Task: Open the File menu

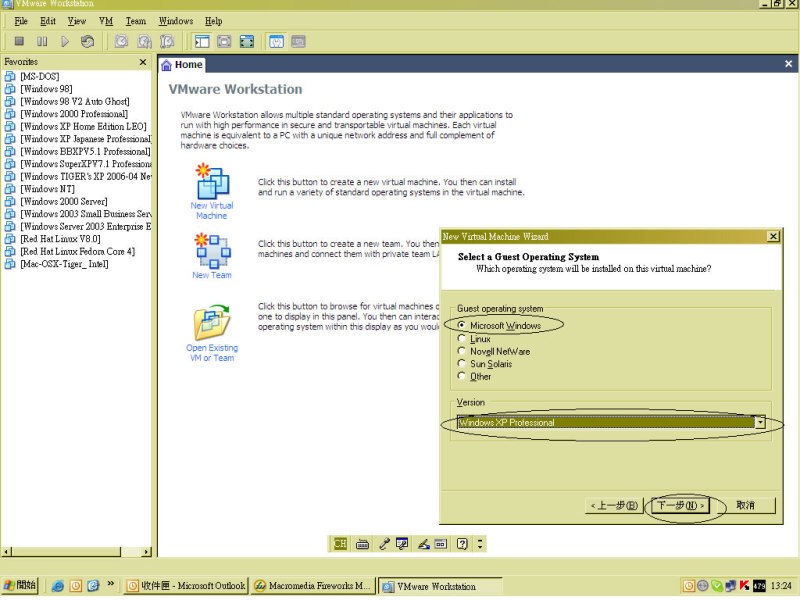Action: 21,21
